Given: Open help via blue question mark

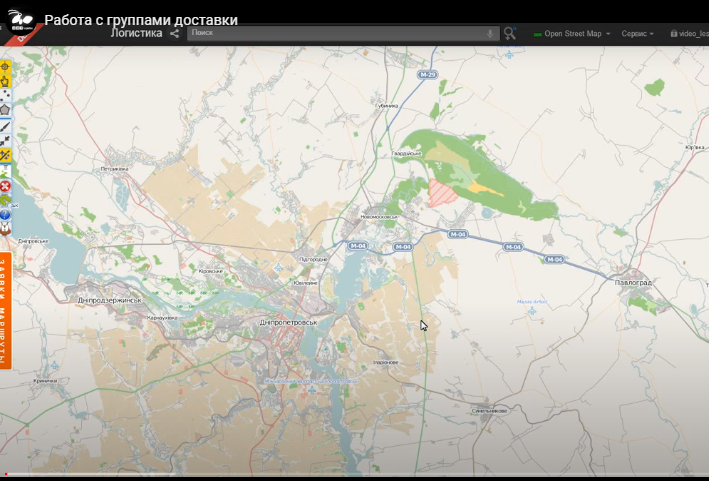Looking at the screenshot, I should click(5, 214).
